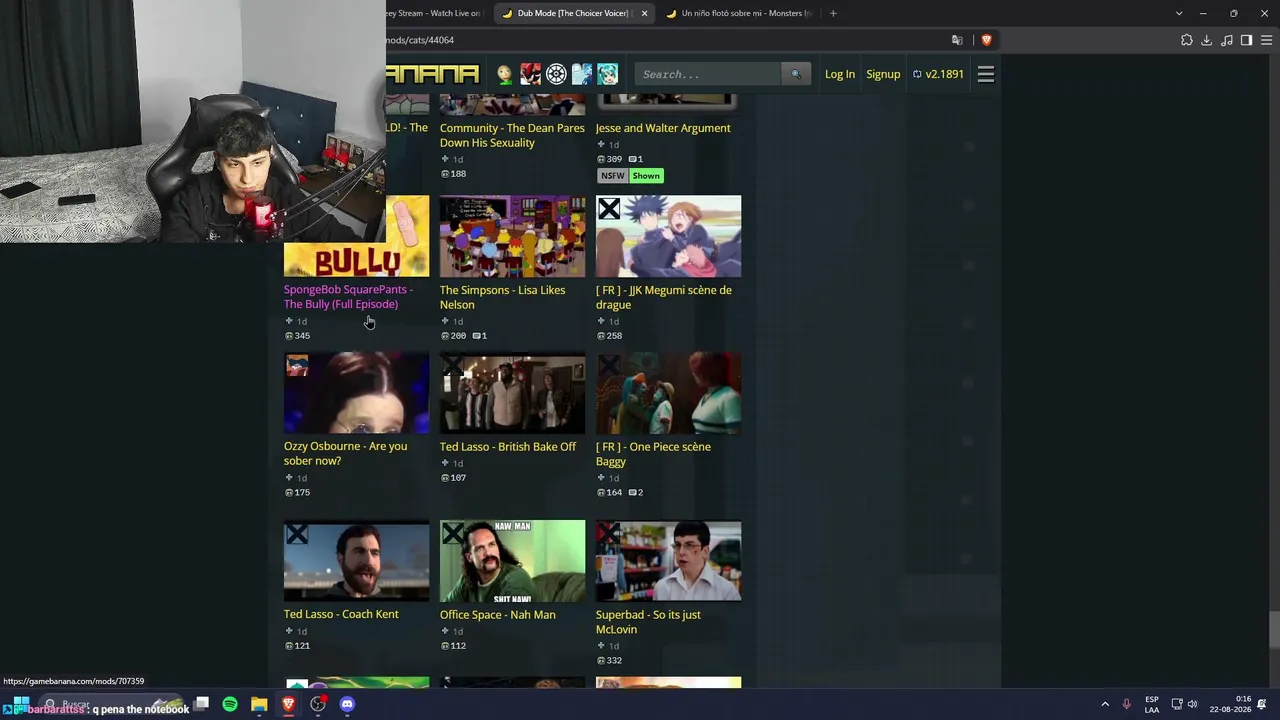
Task: Open [ FR ] - One Piece scène Baggy link
Action: [653, 454]
